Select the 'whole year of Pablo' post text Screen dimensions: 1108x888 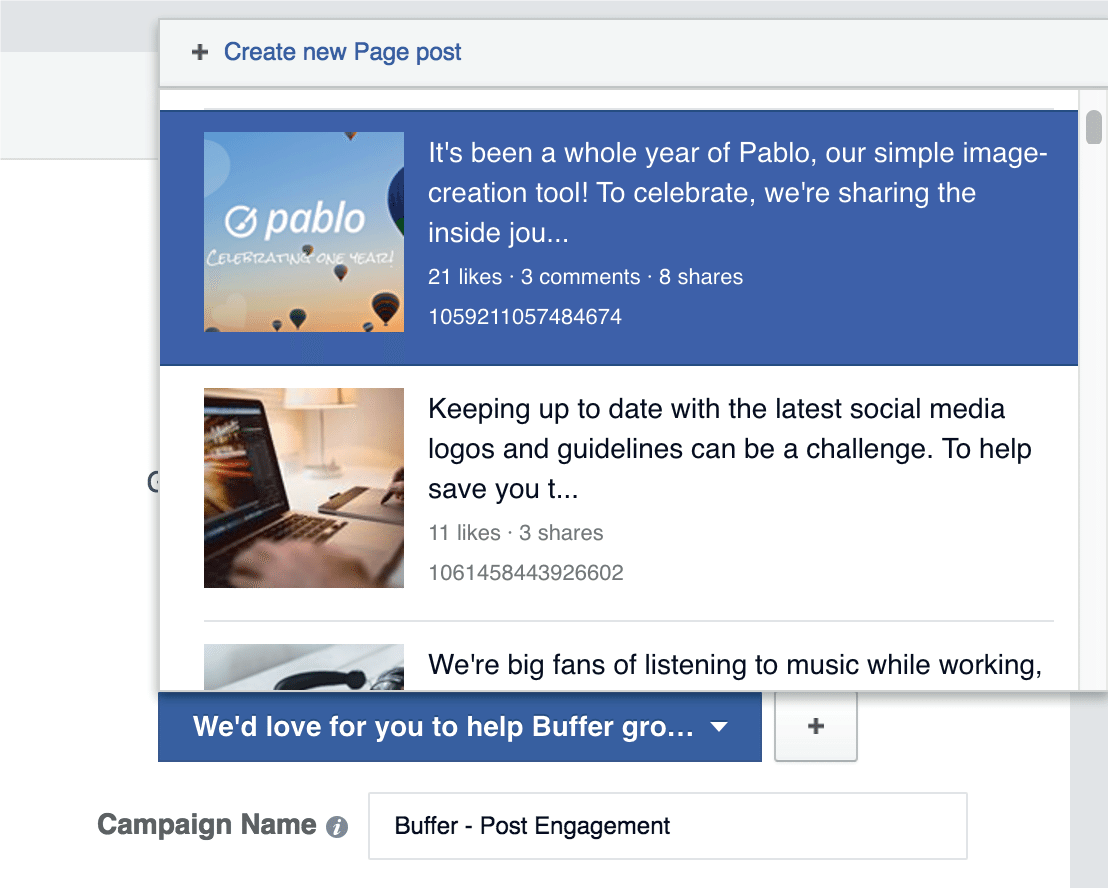click(737, 193)
